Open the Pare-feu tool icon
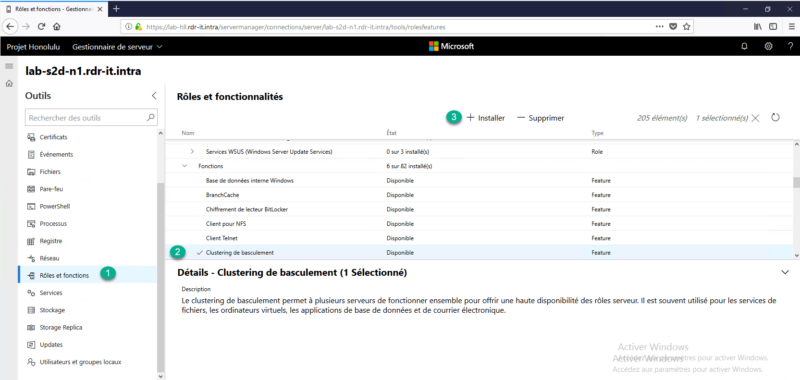Image resolution: width=800 pixels, height=380 pixels. [x=30, y=189]
